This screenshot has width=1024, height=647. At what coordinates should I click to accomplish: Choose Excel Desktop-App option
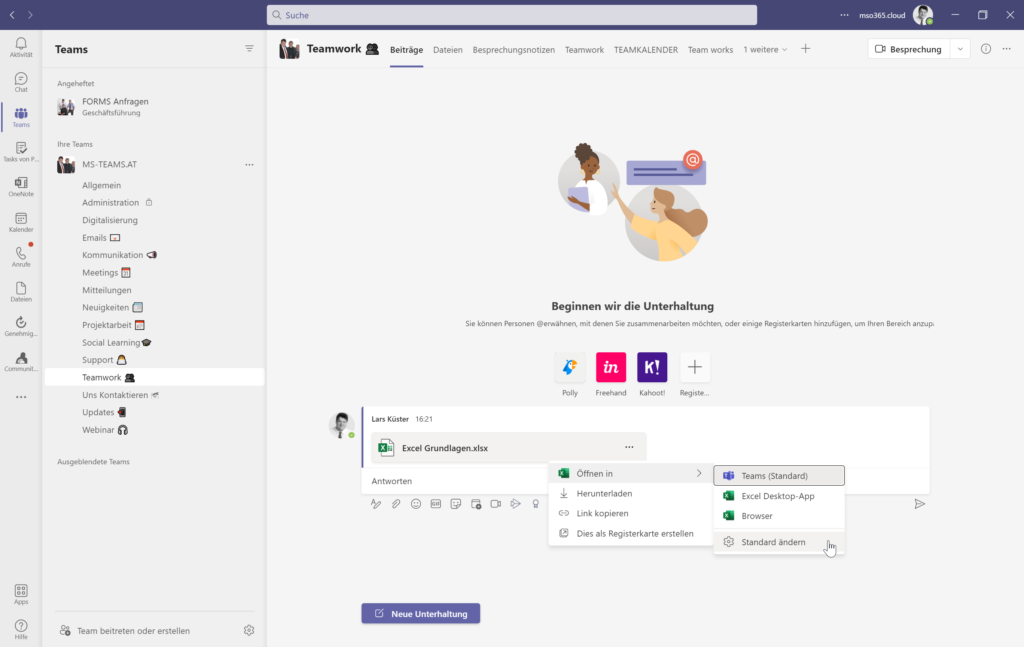pos(779,496)
